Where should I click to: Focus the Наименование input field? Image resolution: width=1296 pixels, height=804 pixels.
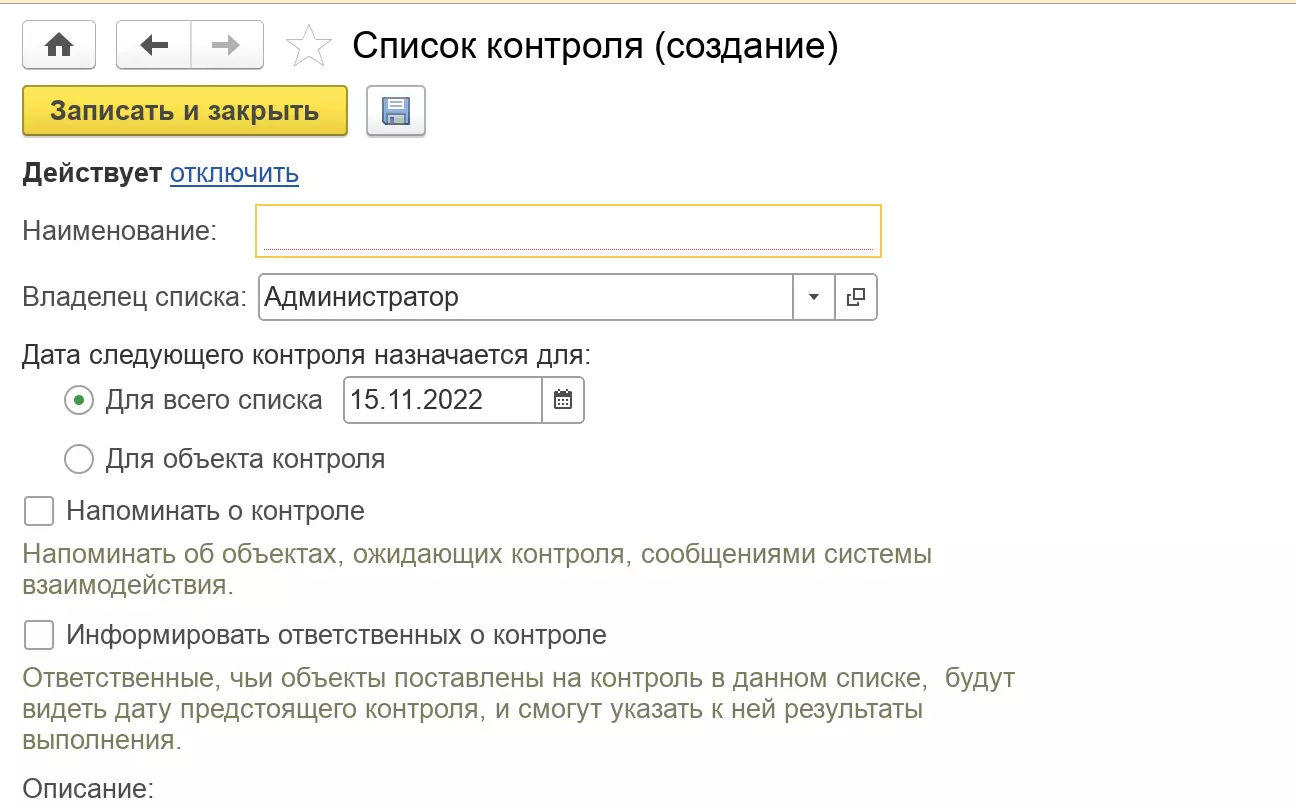[568, 231]
